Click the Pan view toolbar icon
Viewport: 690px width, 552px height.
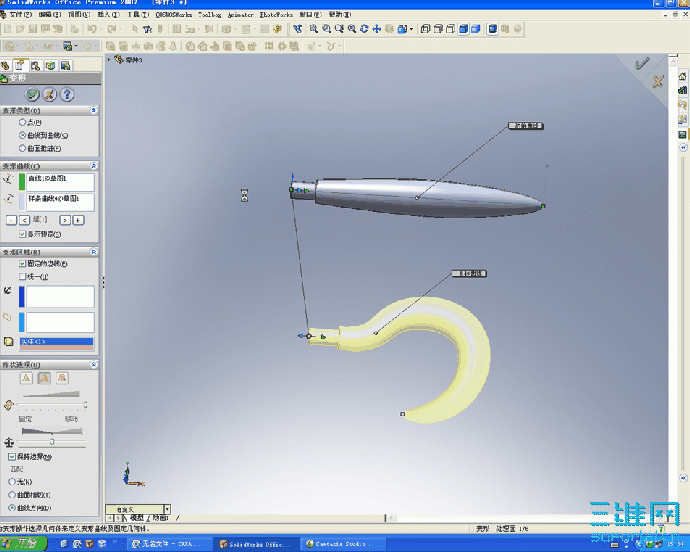[377, 29]
